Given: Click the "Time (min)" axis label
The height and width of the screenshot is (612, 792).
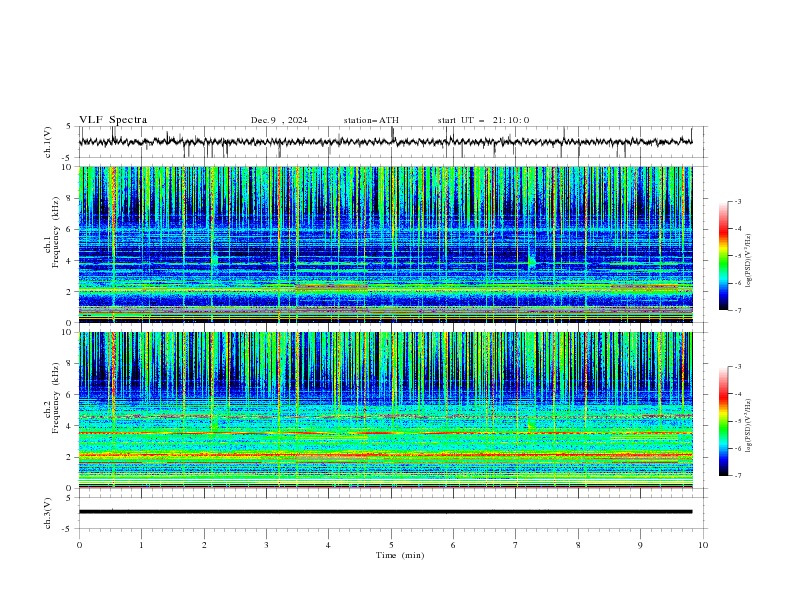Looking at the screenshot, I should tap(400, 555).
